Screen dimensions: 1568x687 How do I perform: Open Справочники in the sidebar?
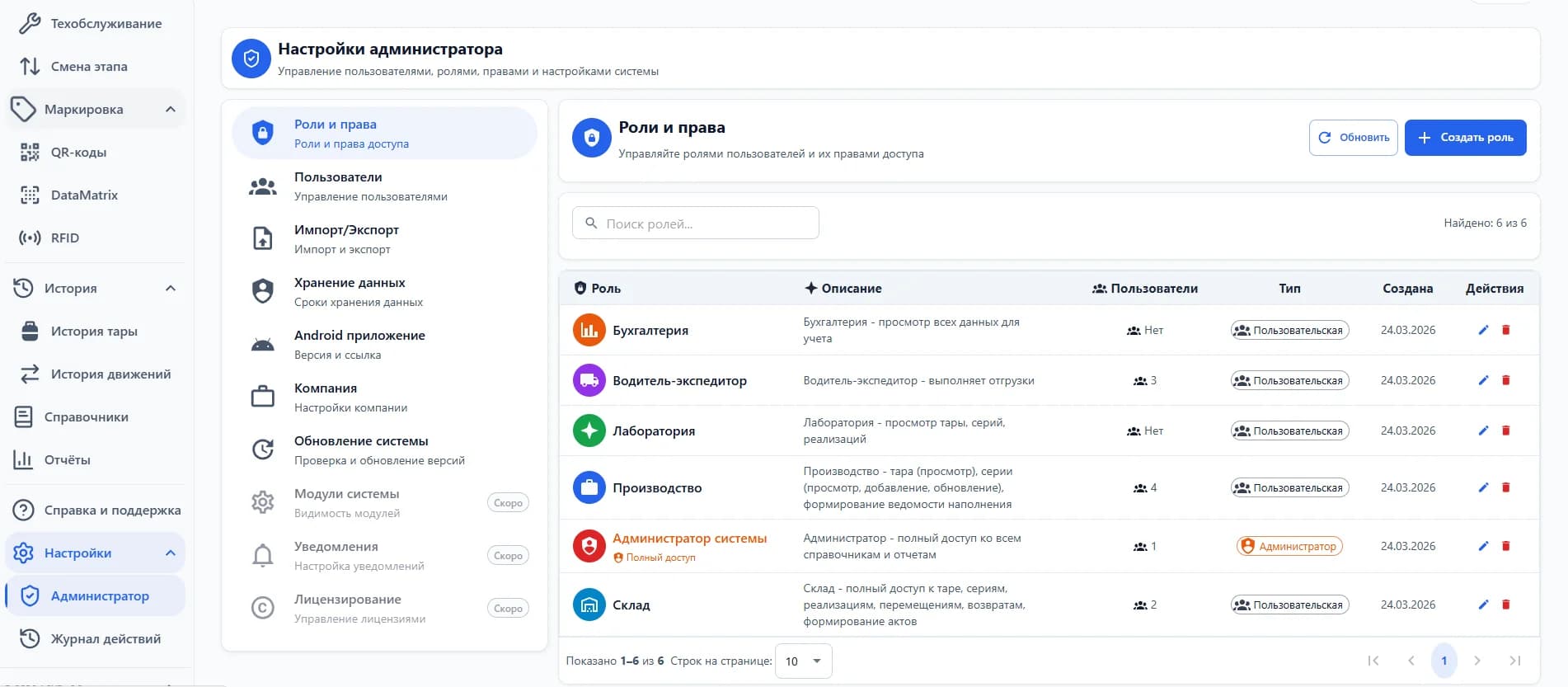tap(96, 416)
